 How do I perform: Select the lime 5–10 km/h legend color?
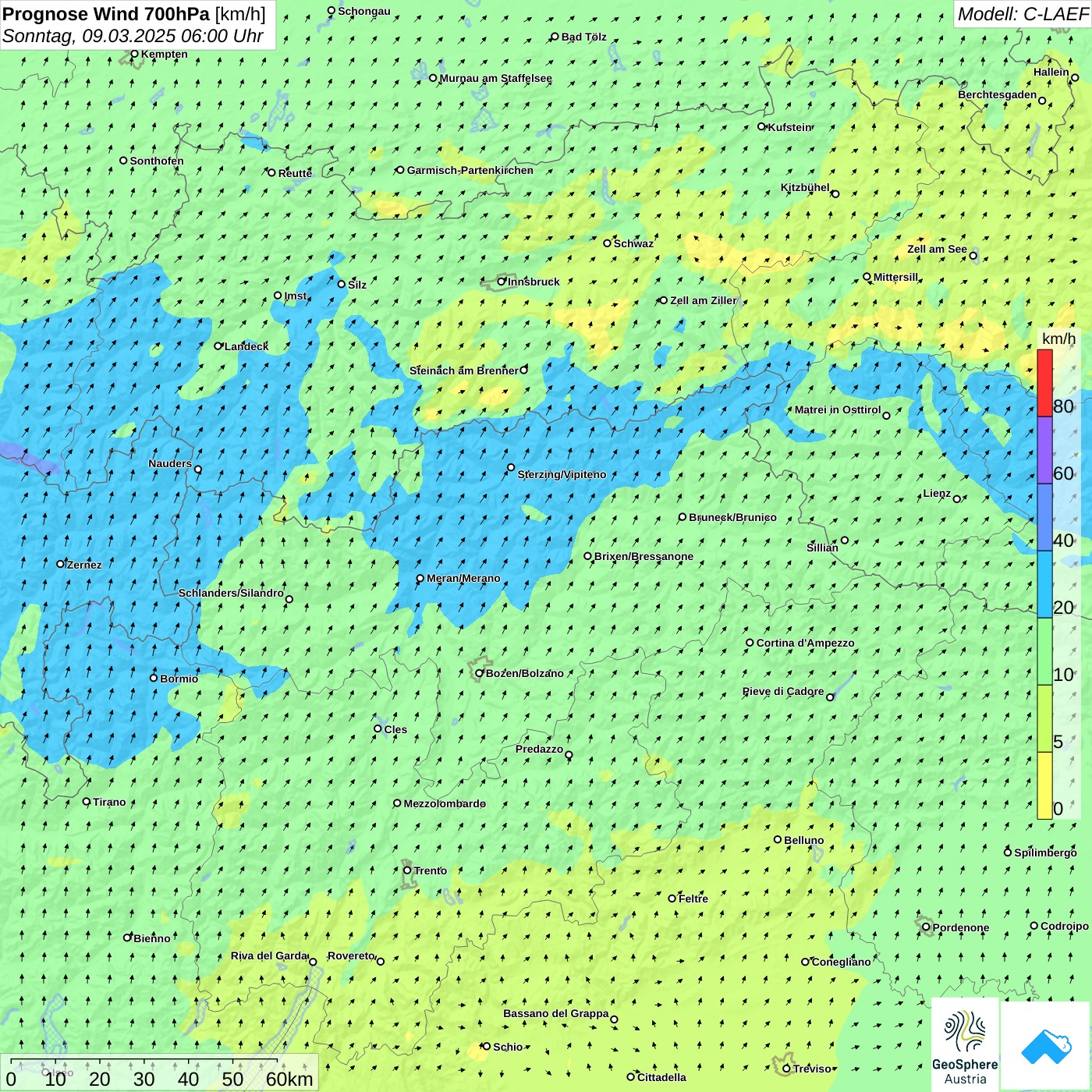click(1044, 718)
